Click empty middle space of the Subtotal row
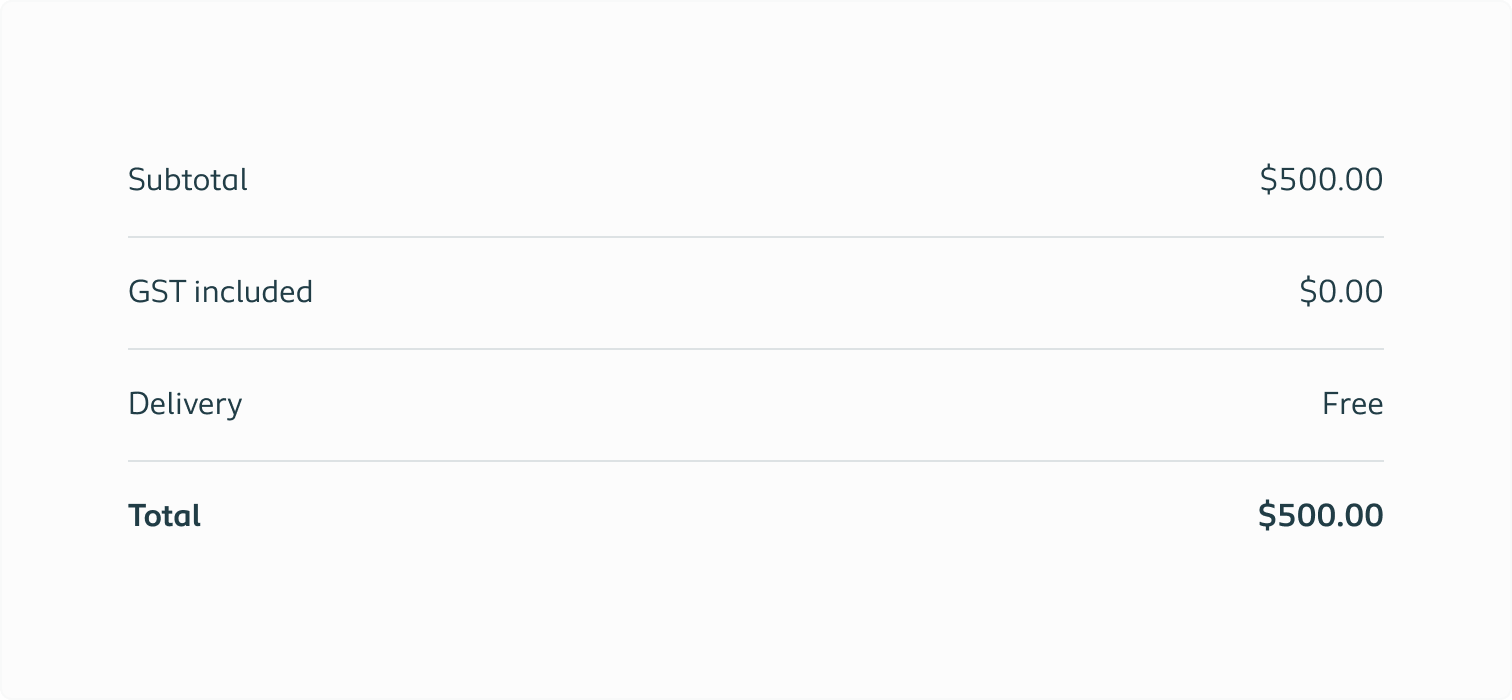Viewport: 1512px width, 700px height. [756, 180]
